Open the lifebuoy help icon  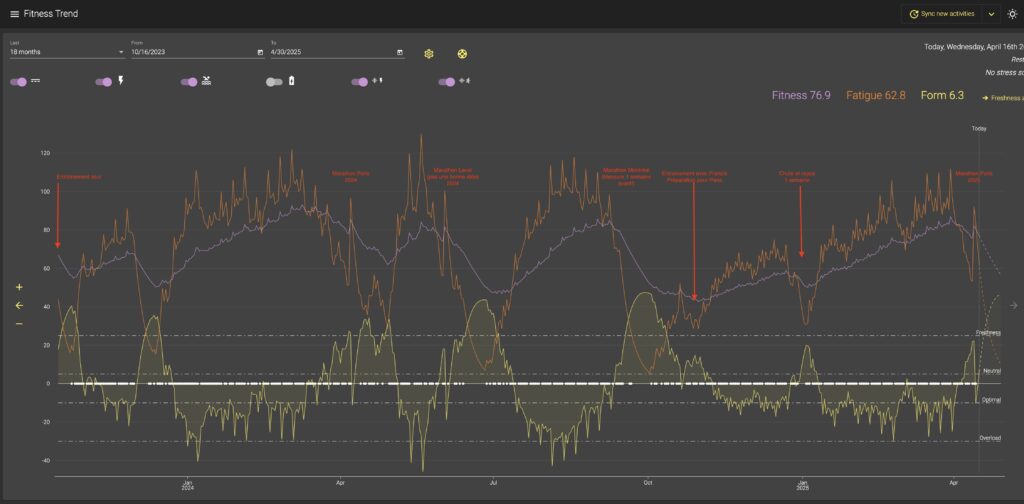pyautogui.click(x=462, y=54)
